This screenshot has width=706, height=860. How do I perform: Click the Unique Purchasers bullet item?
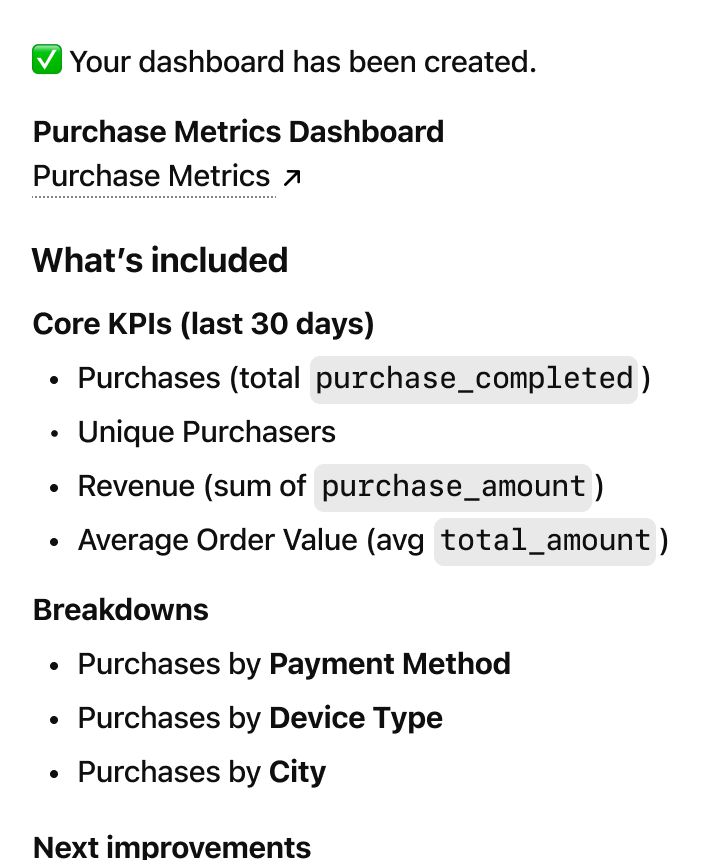tap(207, 432)
